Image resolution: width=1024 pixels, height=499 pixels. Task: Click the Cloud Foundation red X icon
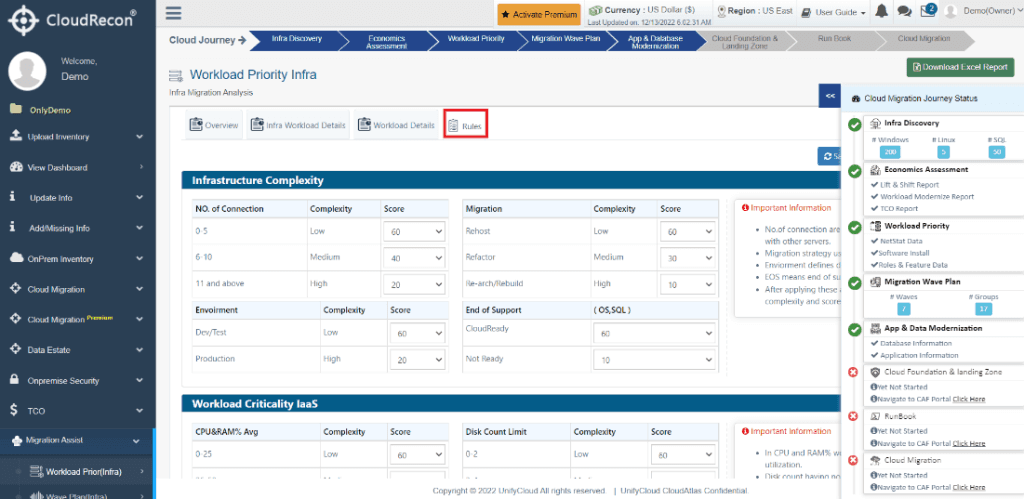click(852, 372)
